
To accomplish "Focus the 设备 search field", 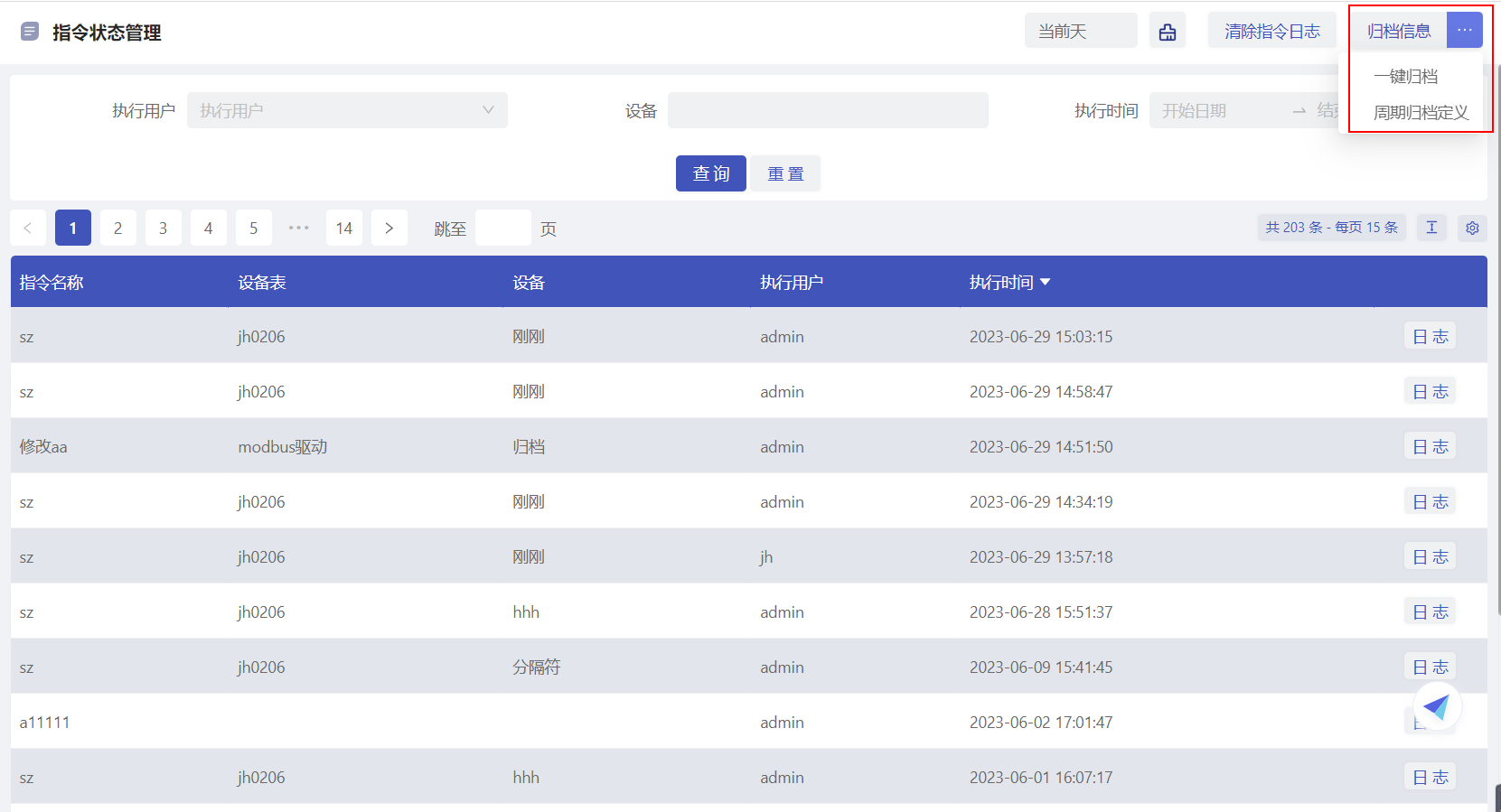I will (828, 110).
